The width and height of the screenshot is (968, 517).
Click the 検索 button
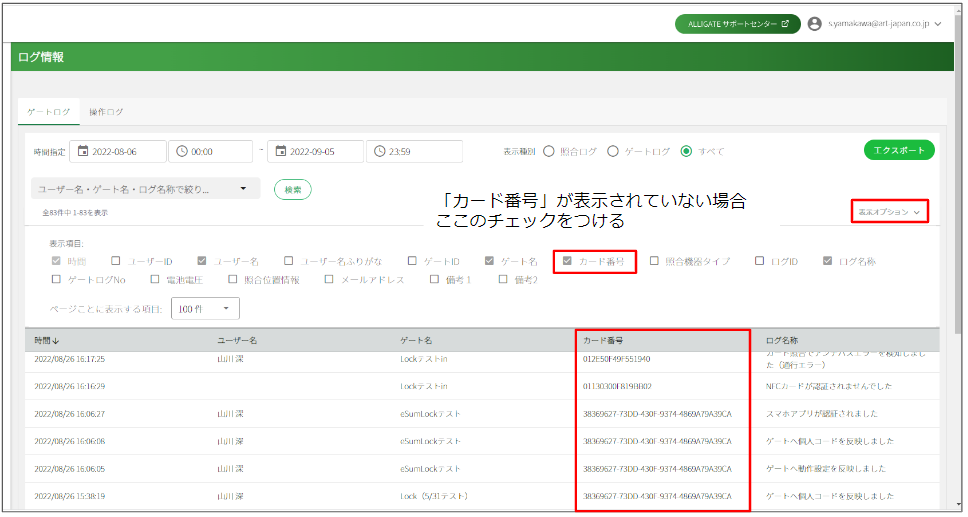[x=293, y=190]
